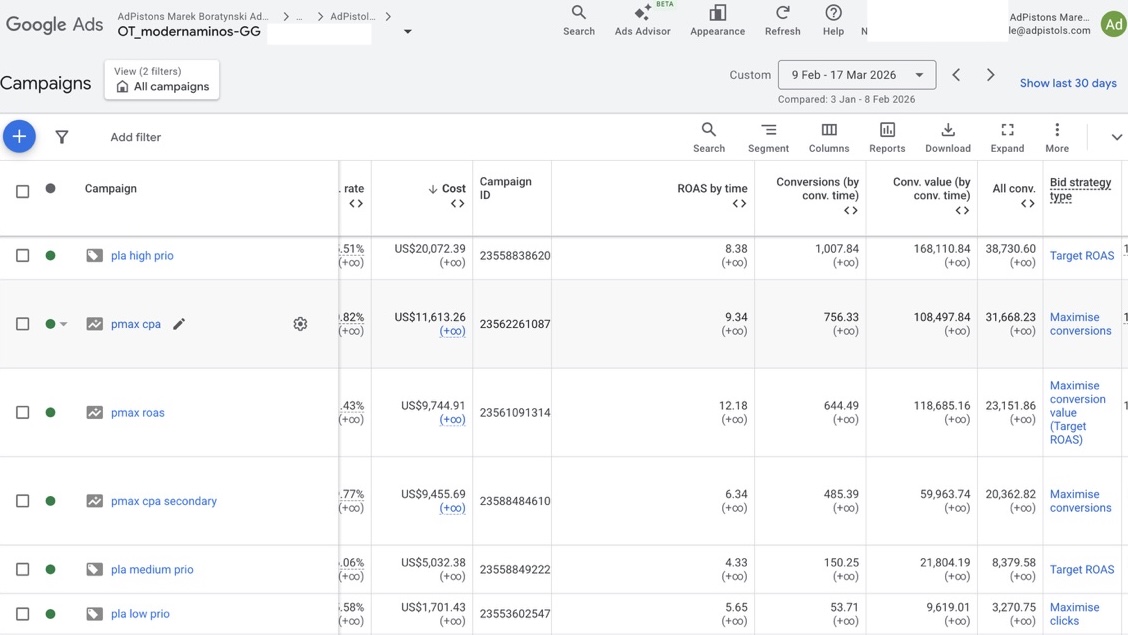Sort by Conversions by conv. time header

pyautogui.click(x=817, y=188)
